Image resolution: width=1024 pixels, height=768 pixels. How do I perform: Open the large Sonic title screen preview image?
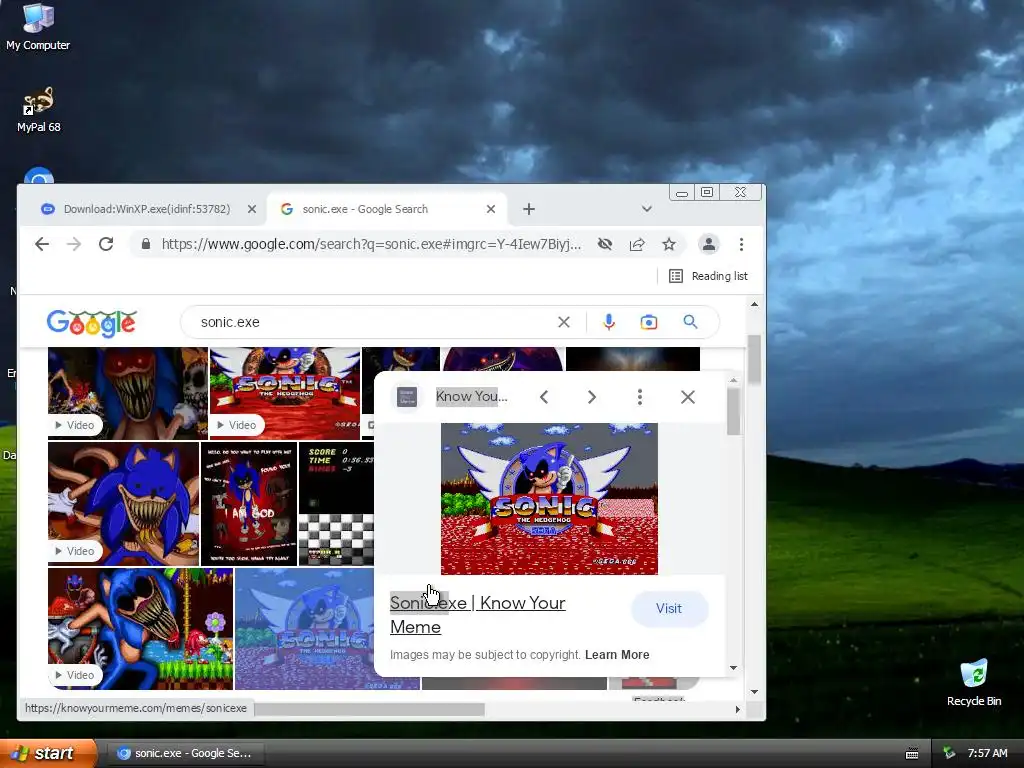tap(549, 499)
